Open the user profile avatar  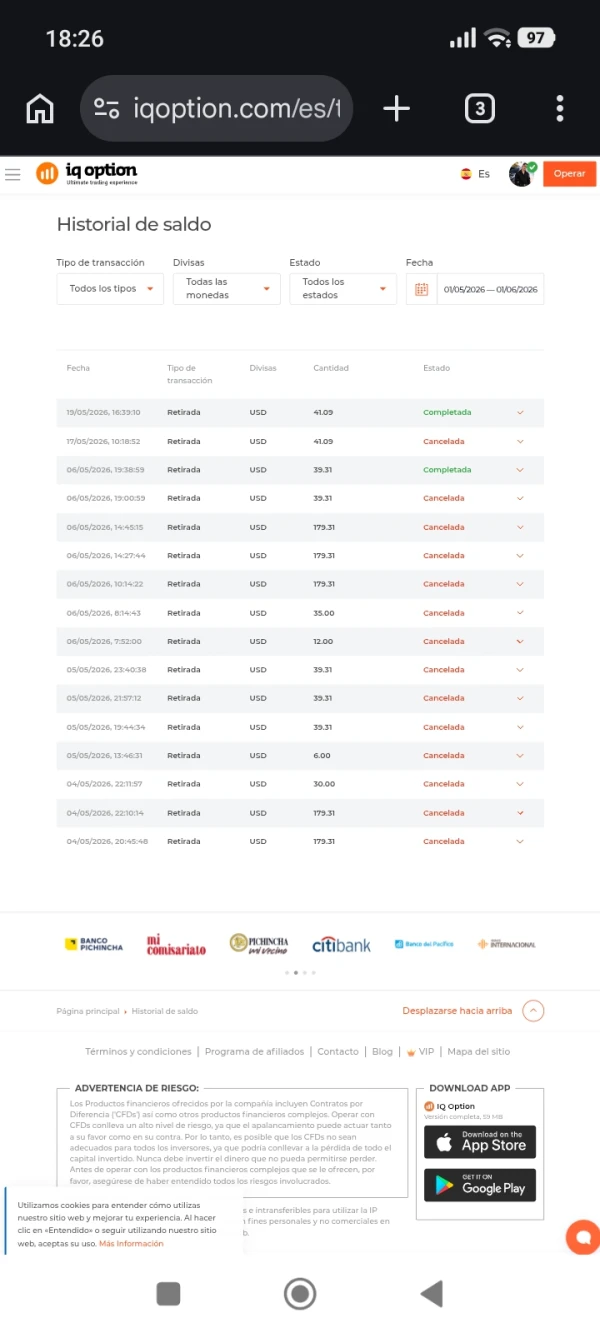point(522,174)
